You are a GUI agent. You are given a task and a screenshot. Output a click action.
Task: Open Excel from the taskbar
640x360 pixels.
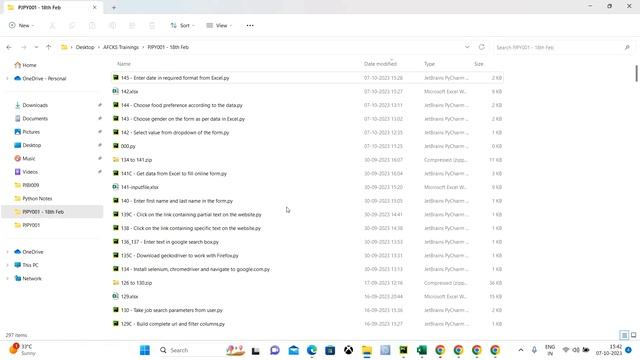click(x=422, y=350)
